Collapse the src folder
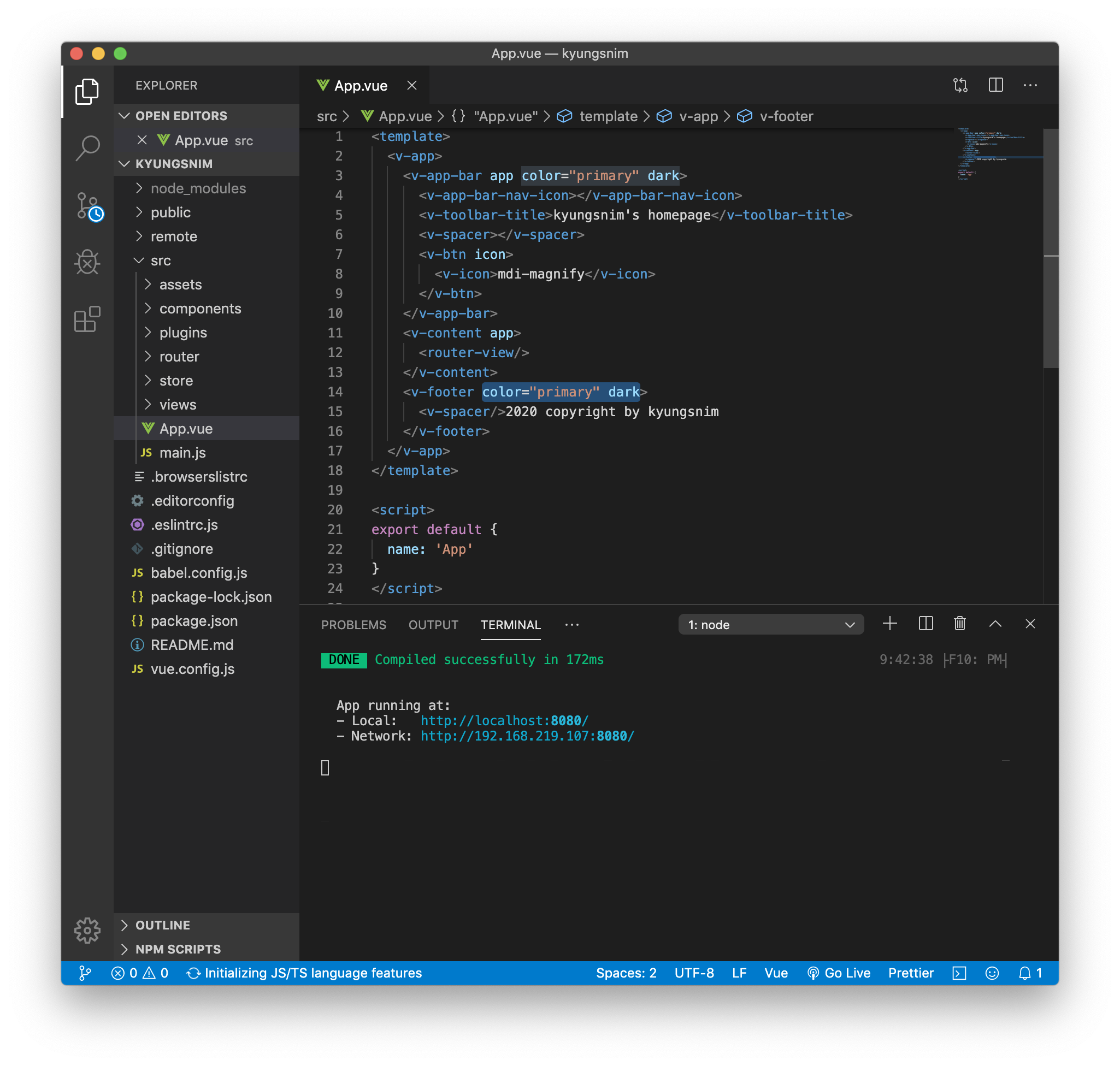This screenshot has height=1066, width=1120. (160, 260)
